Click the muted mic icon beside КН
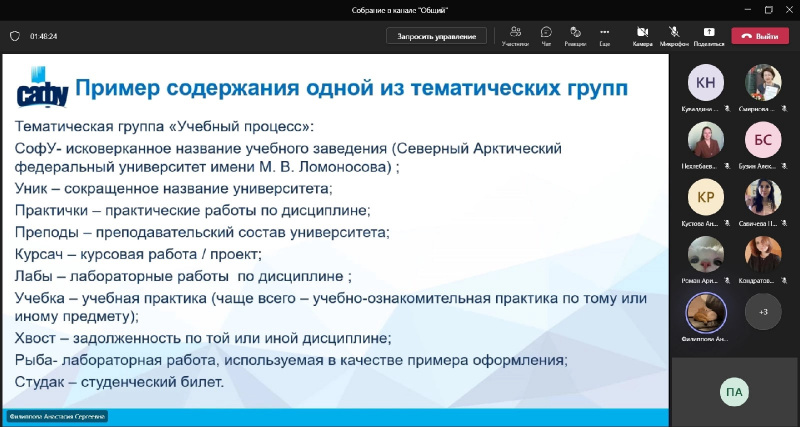Viewport: 800px width, 427px height. tap(727, 109)
